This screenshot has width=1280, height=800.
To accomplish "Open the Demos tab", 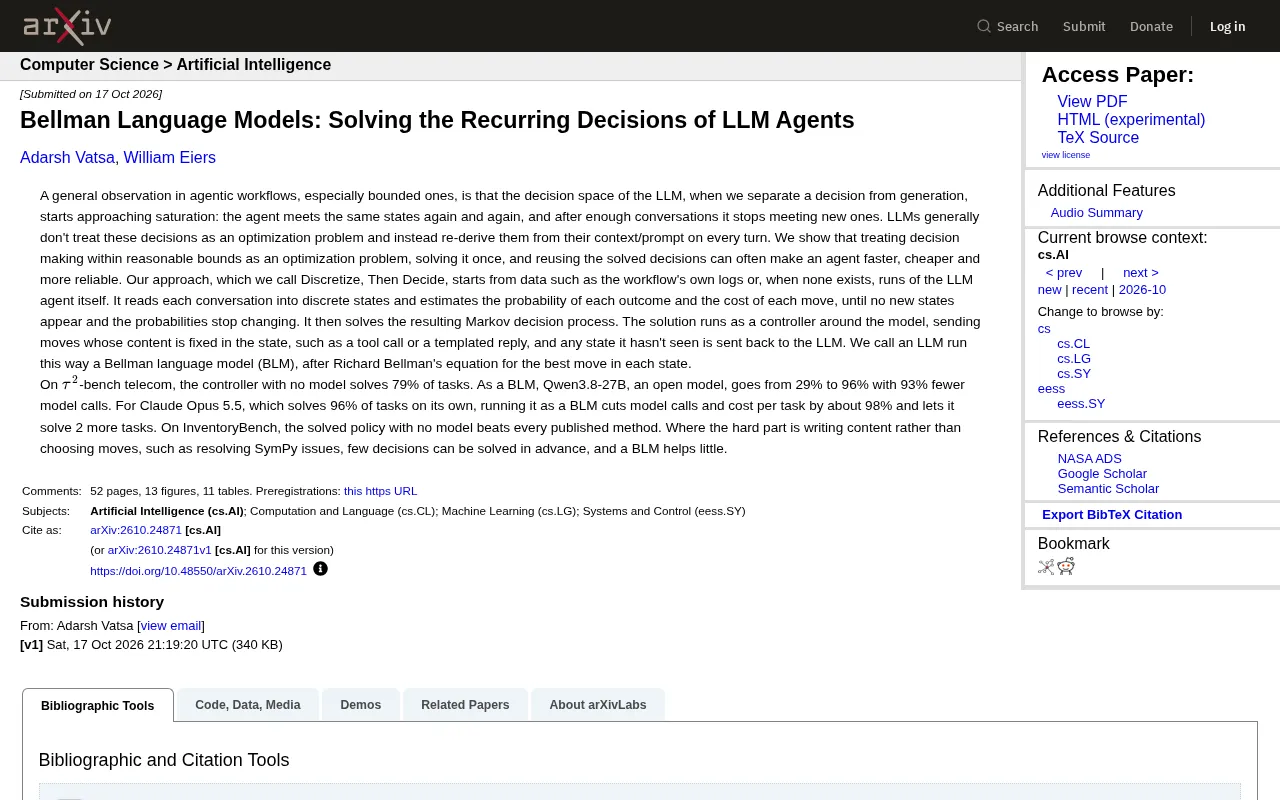I will point(361,705).
